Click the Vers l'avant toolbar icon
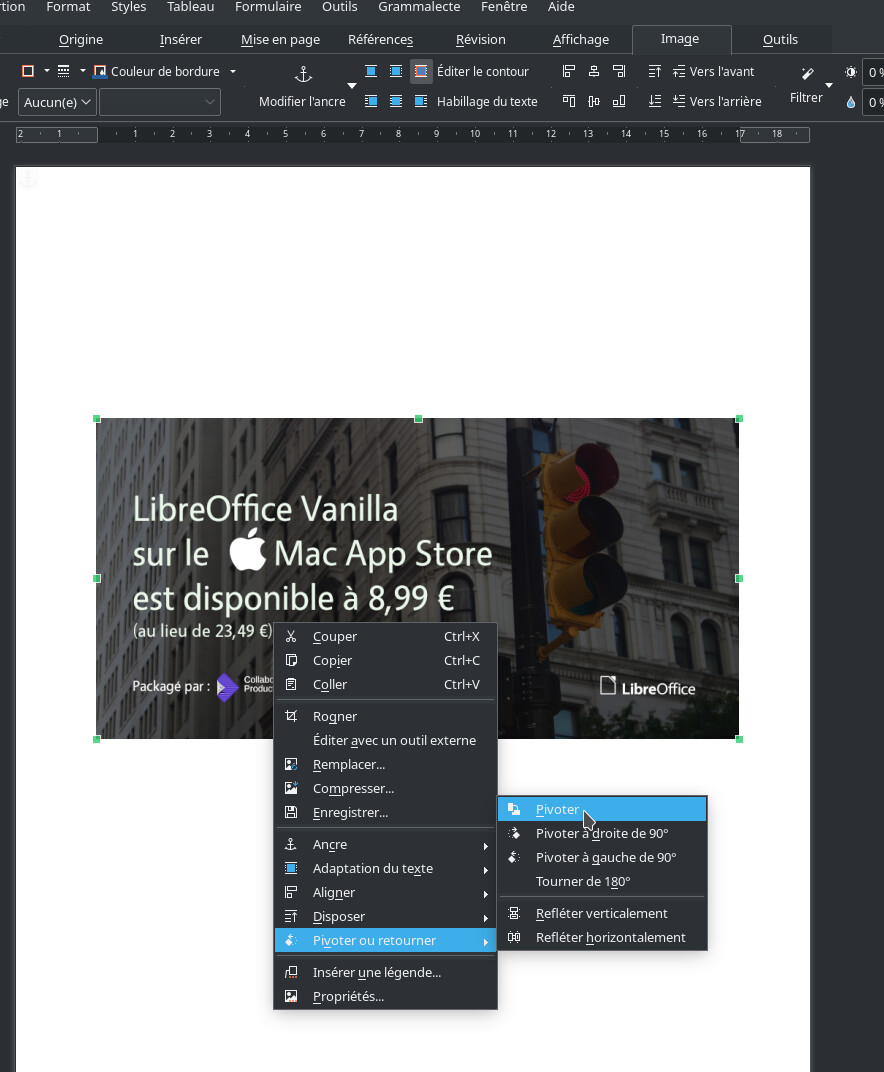 [x=679, y=72]
